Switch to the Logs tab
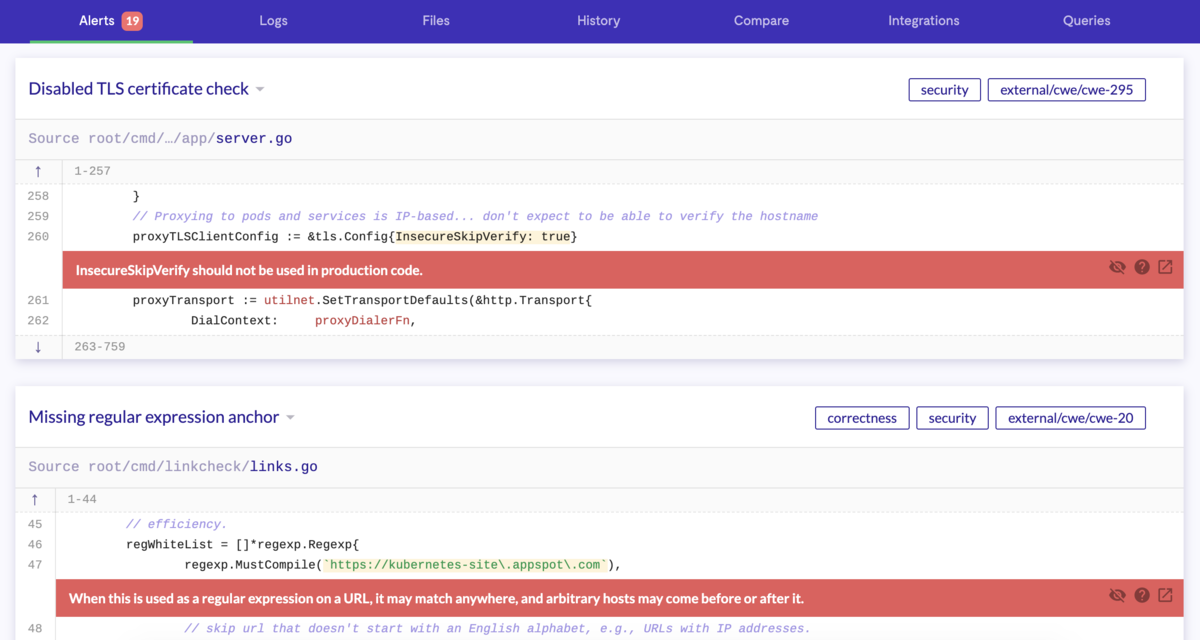1200x640 pixels. pyautogui.click(x=273, y=20)
